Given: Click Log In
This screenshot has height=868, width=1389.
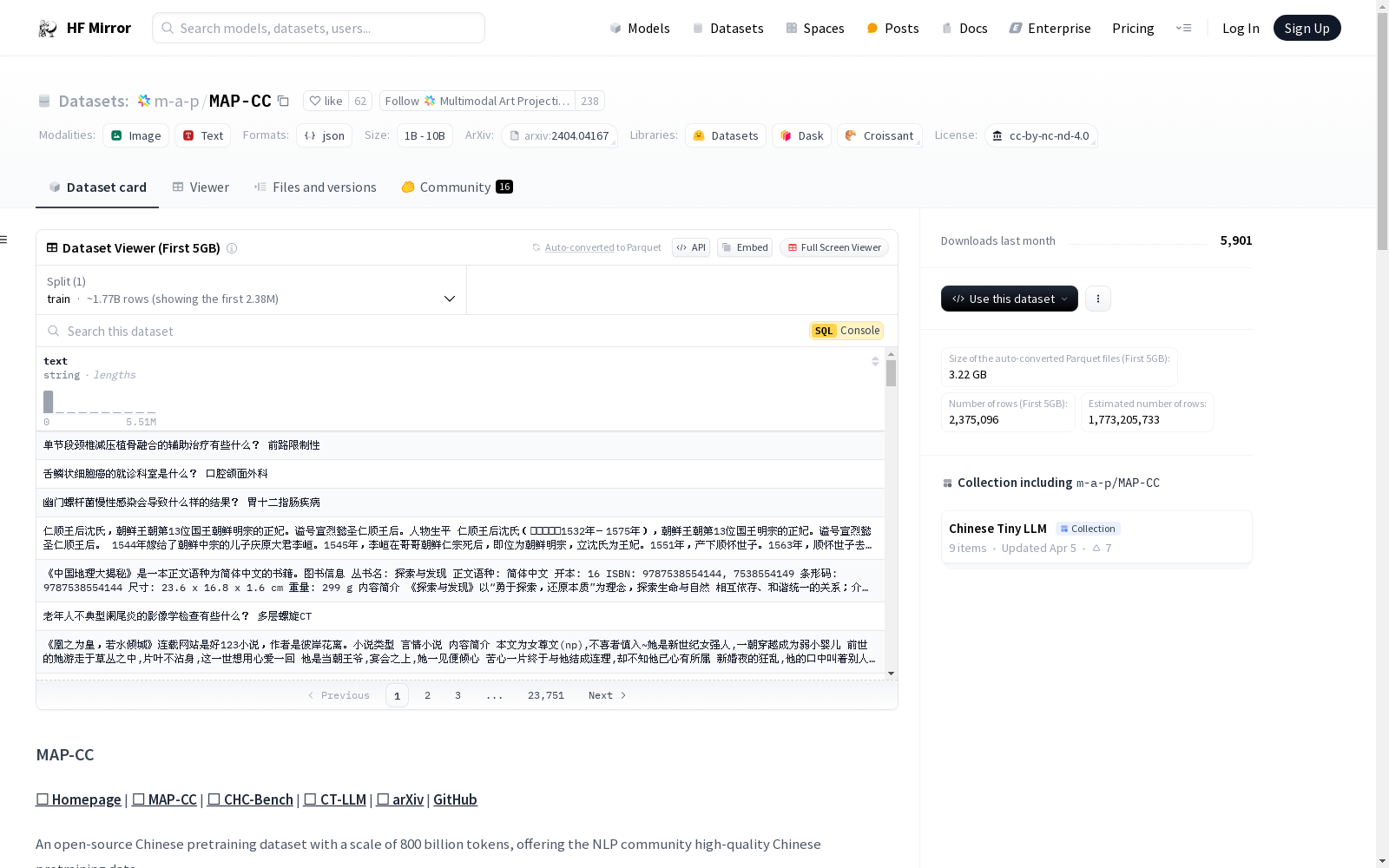Looking at the screenshot, I should (1241, 28).
